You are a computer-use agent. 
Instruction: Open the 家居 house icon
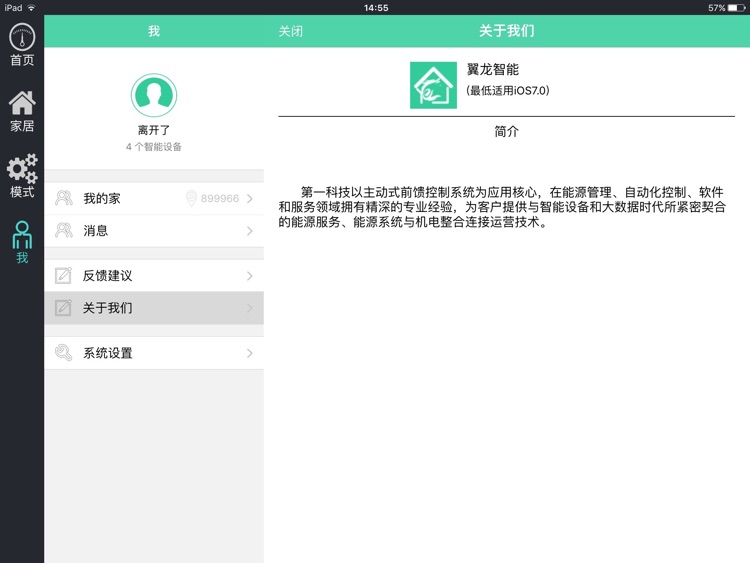pyautogui.click(x=22, y=103)
